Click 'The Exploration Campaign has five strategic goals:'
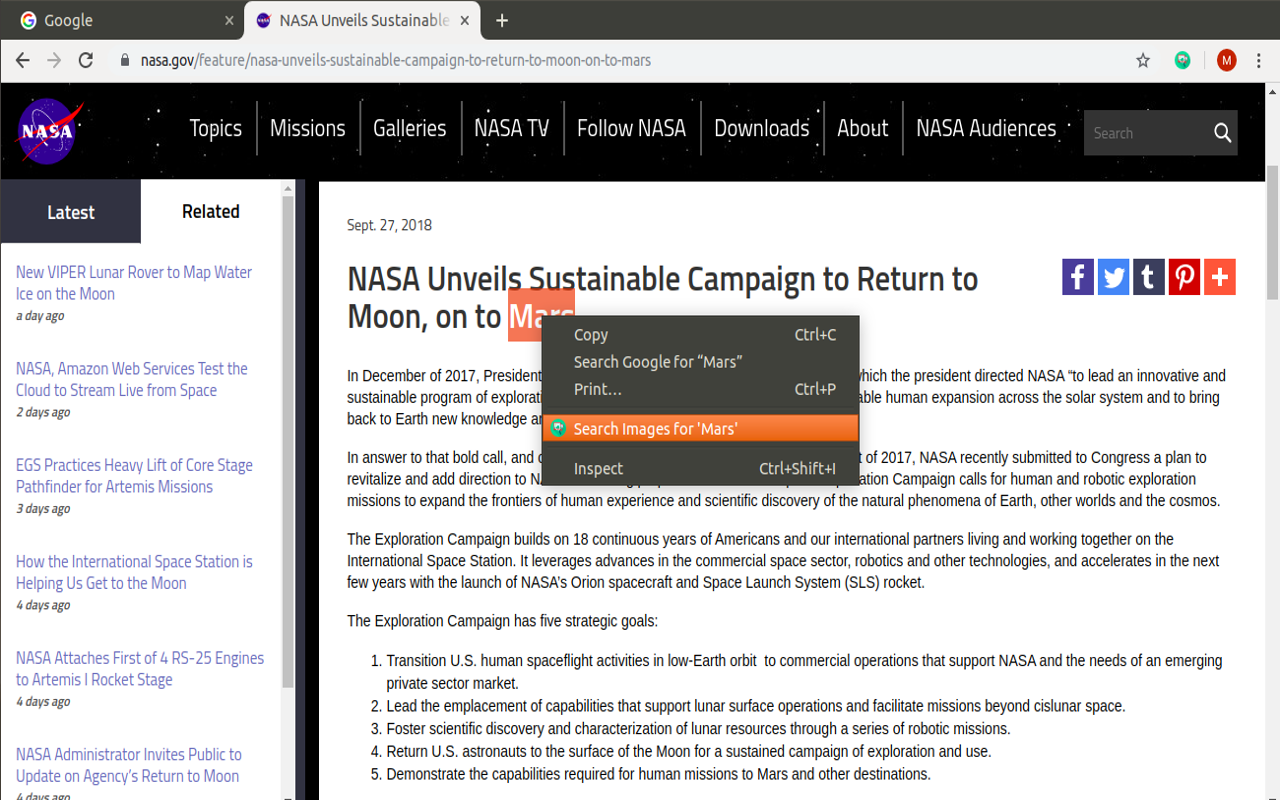Screen dimensions: 1280x800 [x=502, y=621]
